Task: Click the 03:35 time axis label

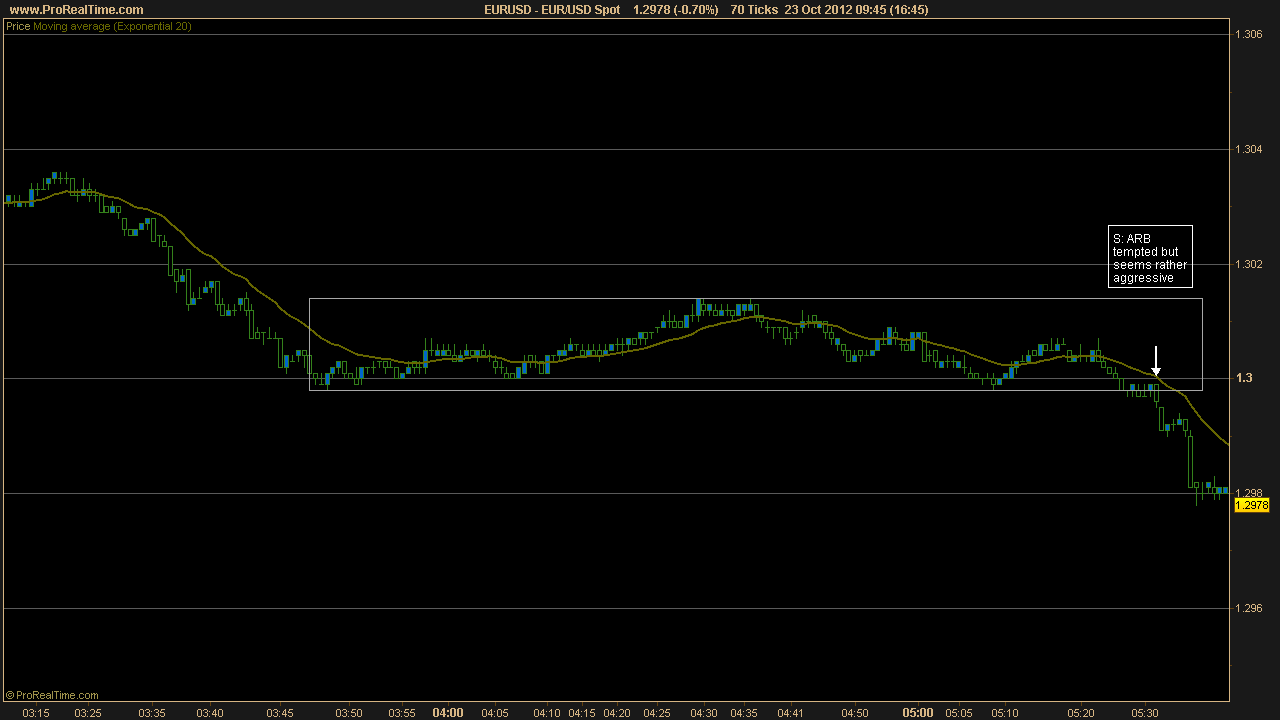Action: click(152, 713)
